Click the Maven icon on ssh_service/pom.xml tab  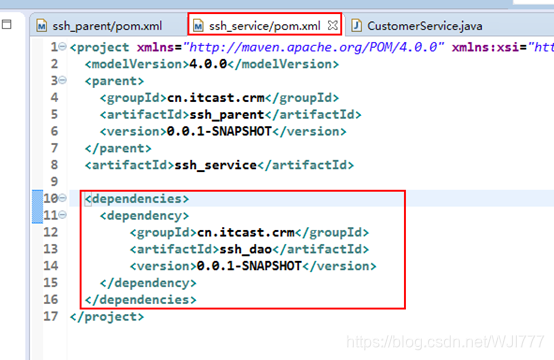pyautogui.click(x=198, y=26)
